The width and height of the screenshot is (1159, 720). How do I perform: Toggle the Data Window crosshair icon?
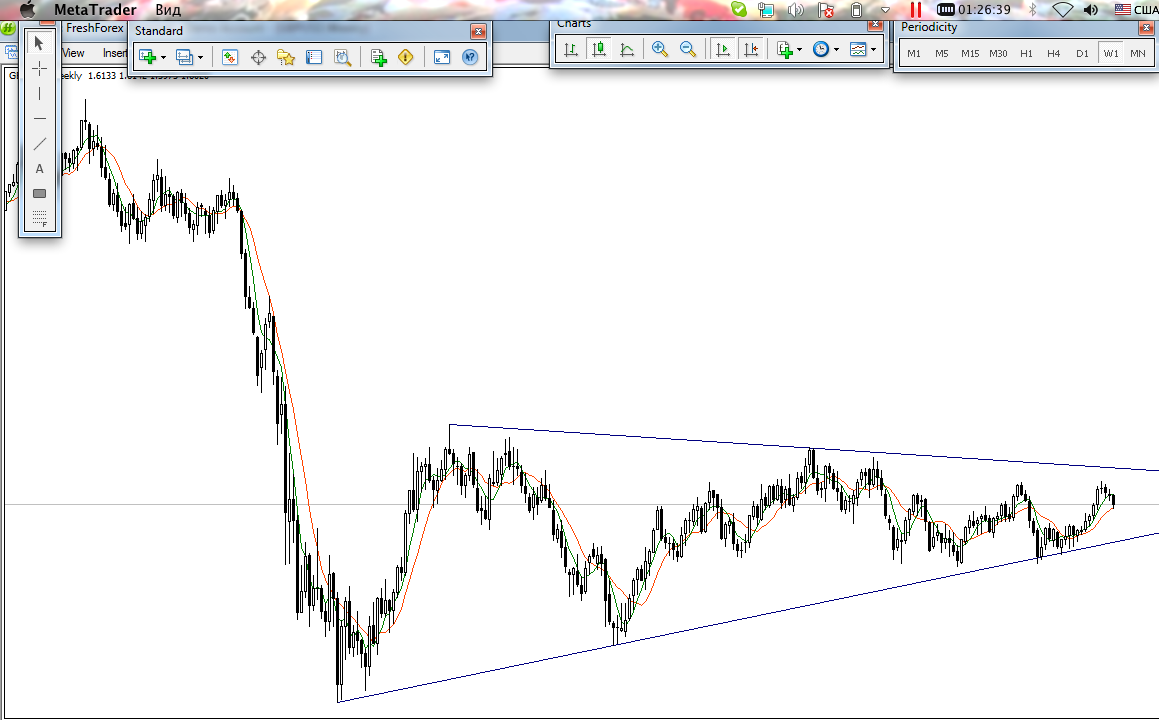pos(258,57)
